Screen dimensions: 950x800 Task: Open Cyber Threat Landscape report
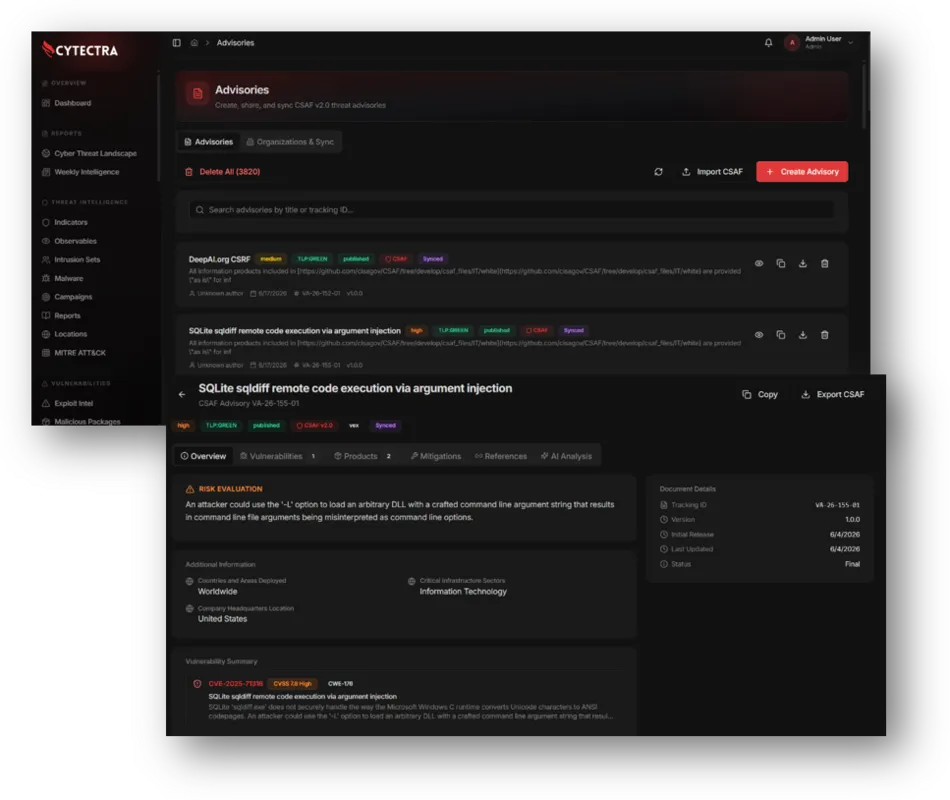click(89, 153)
